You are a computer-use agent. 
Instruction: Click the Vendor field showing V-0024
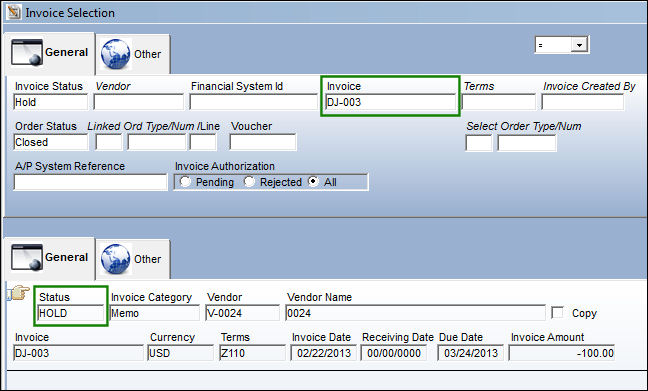click(x=243, y=313)
